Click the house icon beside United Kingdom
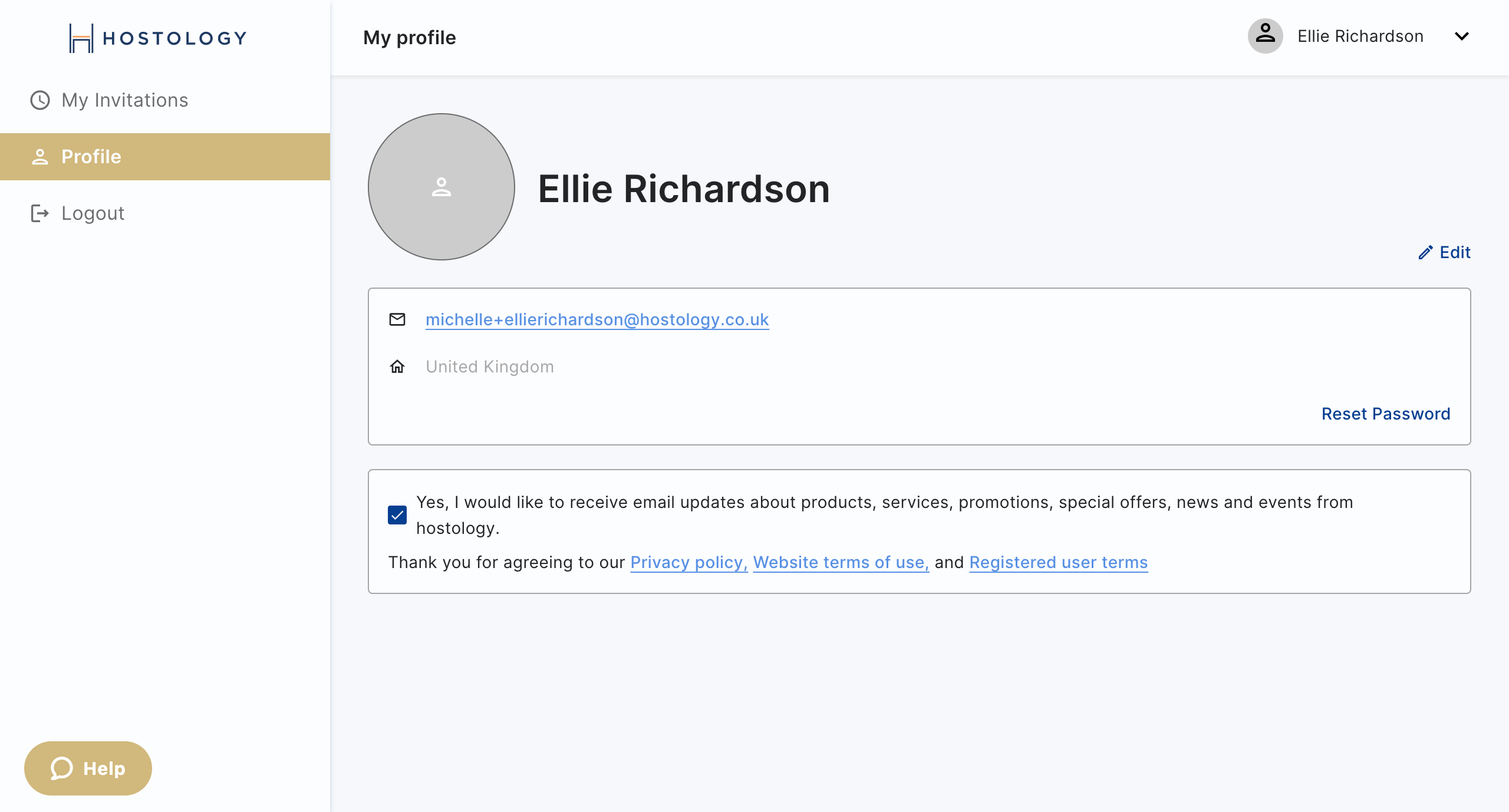Image resolution: width=1509 pixels, height=812 pixels. pos(397,367)
